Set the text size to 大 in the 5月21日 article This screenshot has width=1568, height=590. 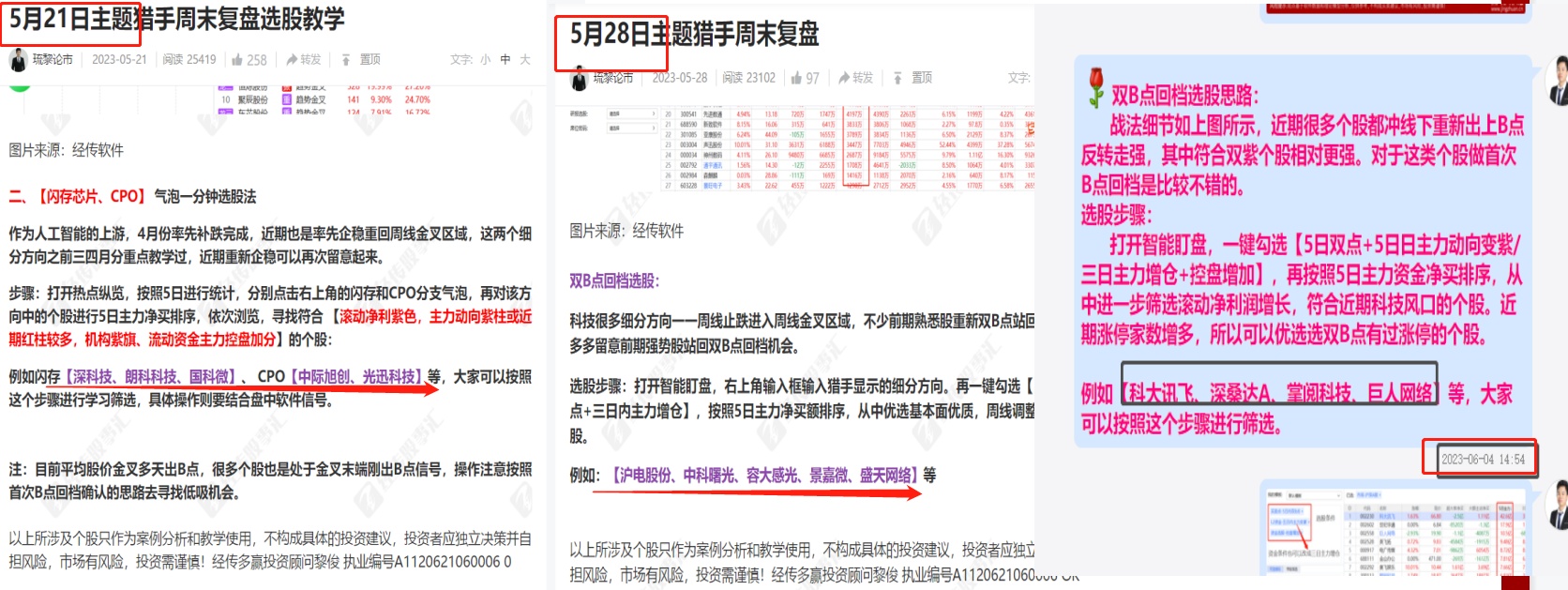click(x=525, y=60)
